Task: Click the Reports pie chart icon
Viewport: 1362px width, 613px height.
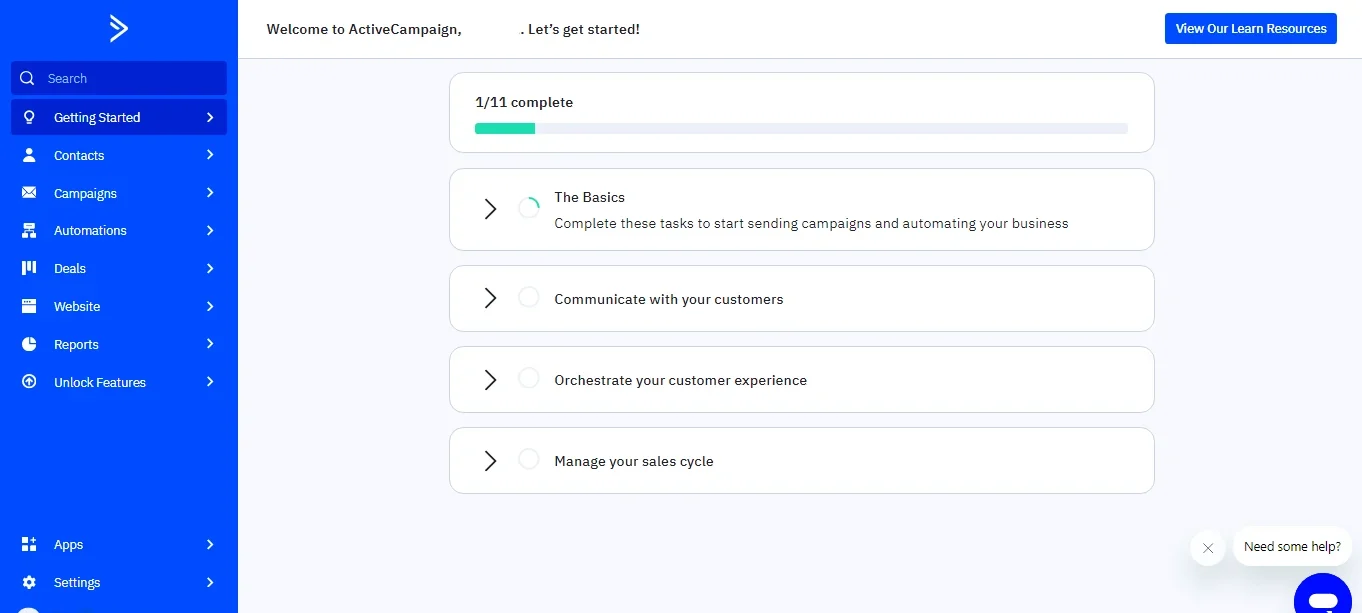Action: click(29, 344)
